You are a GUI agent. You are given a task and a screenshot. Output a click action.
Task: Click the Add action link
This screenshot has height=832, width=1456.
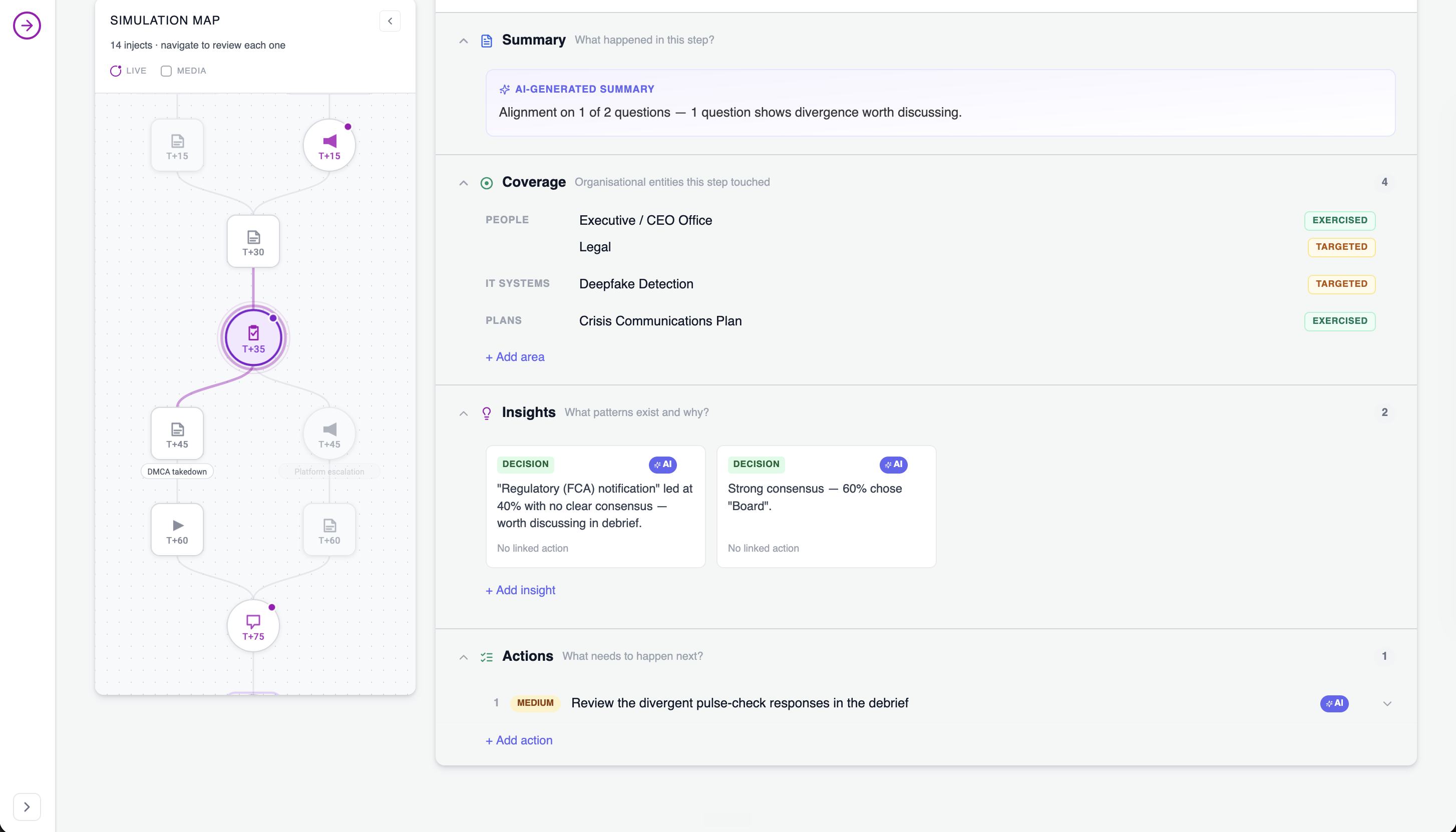coord(519,740)
